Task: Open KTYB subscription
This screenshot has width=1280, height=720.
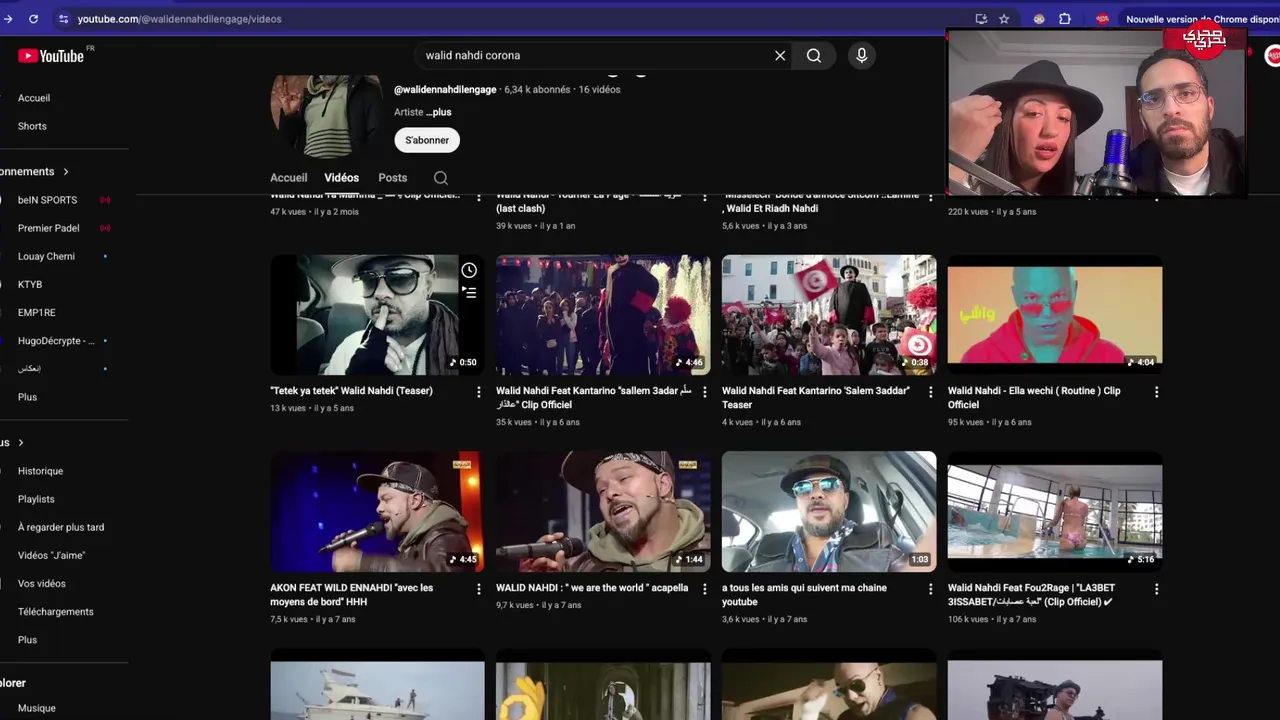Action: click(30, 284)
